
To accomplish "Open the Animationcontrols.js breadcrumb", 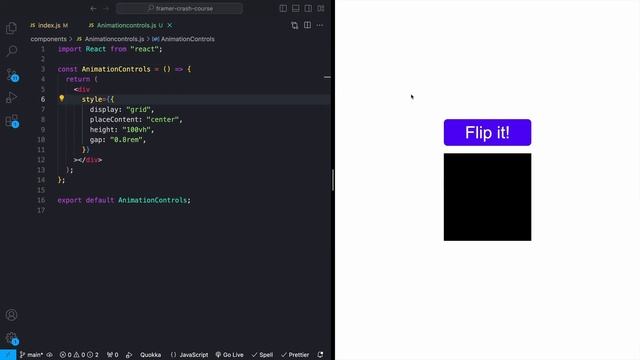I will tap(111, 39).
